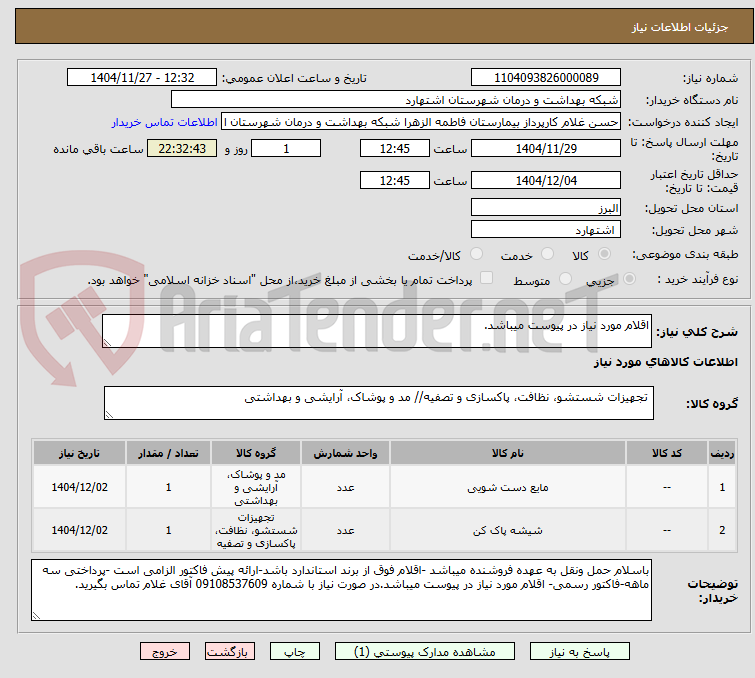Click the remaining time counter 22:32:43
755x678 pixels.
pyautogui.click(x=182, y=148)
